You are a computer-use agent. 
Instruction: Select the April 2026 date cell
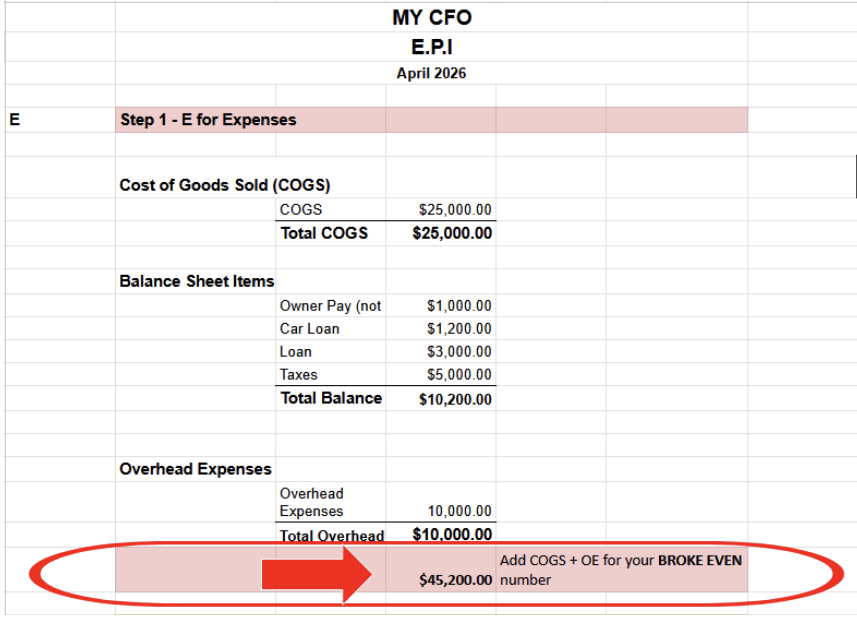point(431,73)
